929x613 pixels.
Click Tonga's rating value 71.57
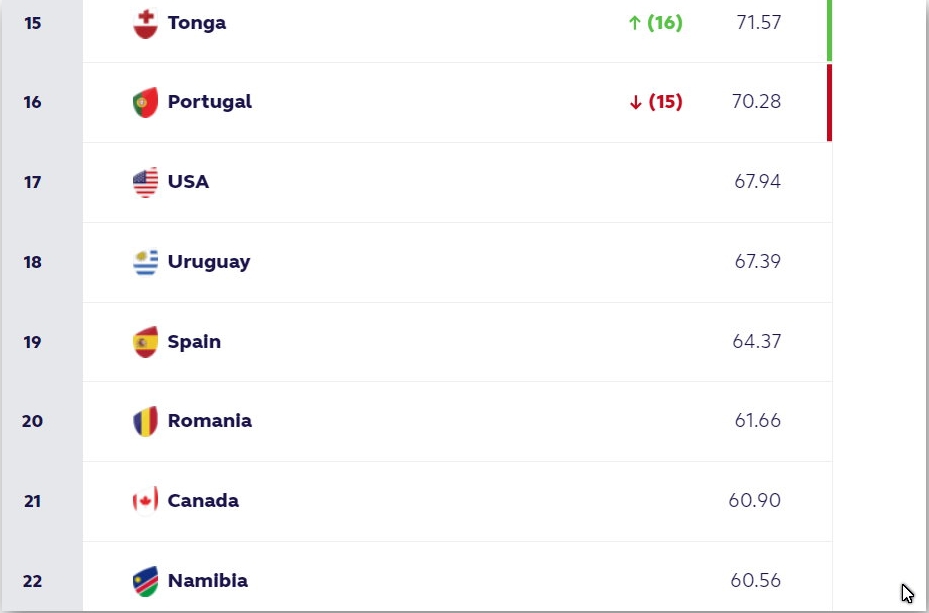click(x=756, y=21)
